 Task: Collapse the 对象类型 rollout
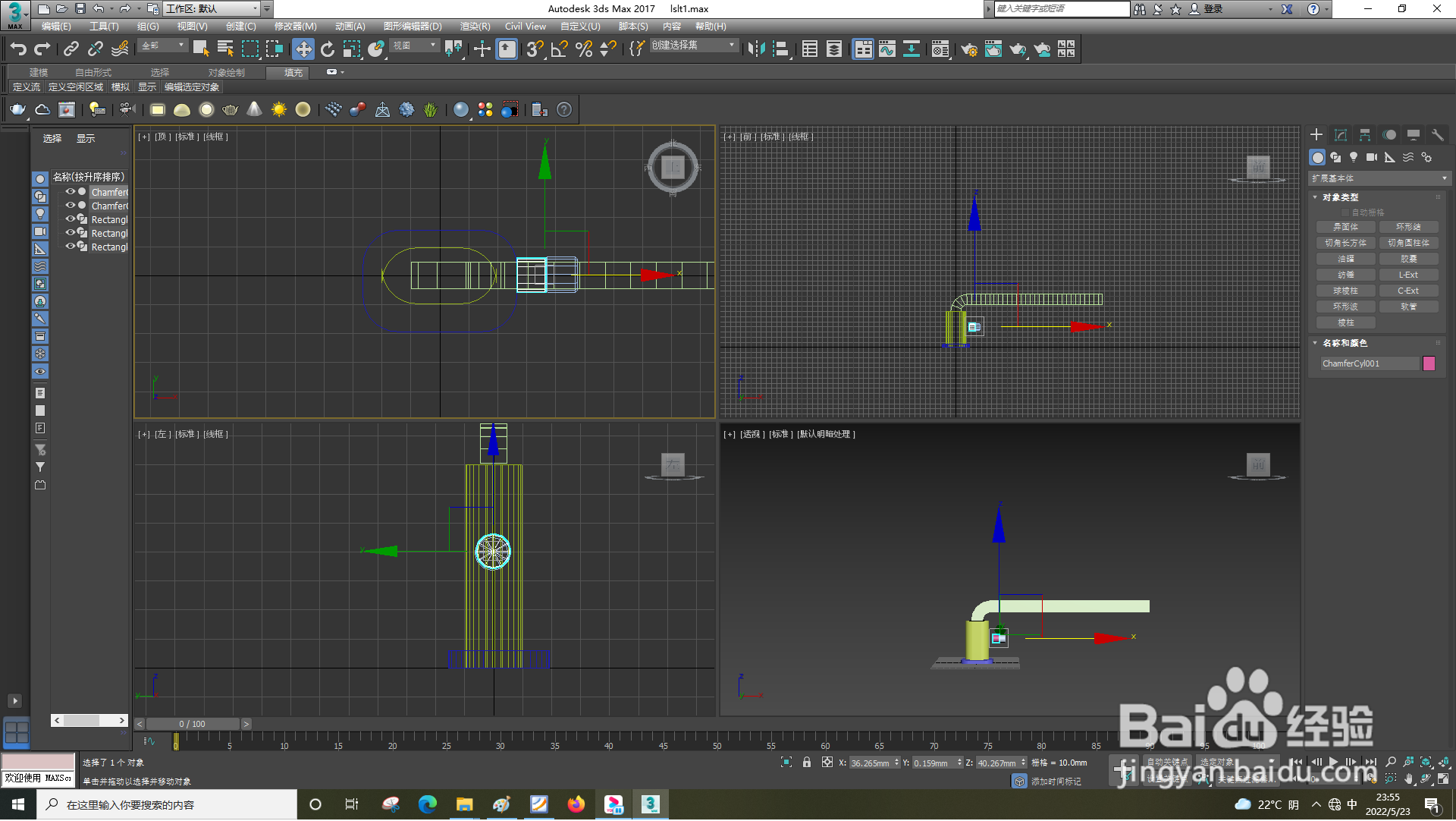coord(1340,197)
